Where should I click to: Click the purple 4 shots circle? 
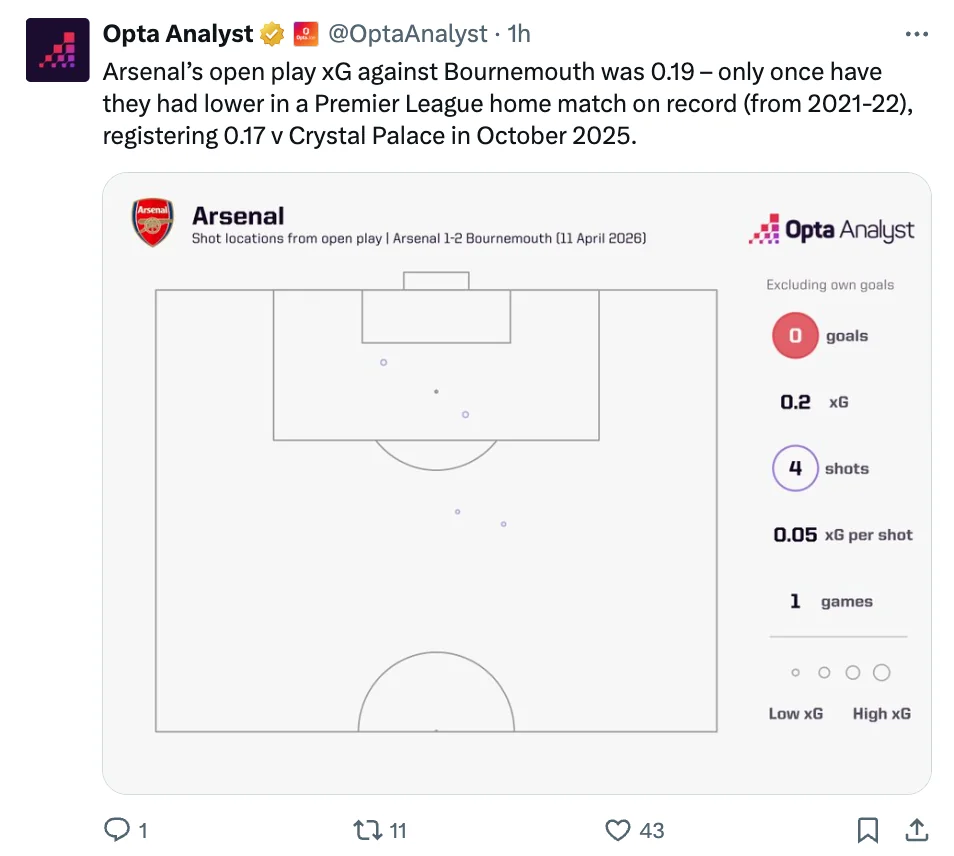795,468
